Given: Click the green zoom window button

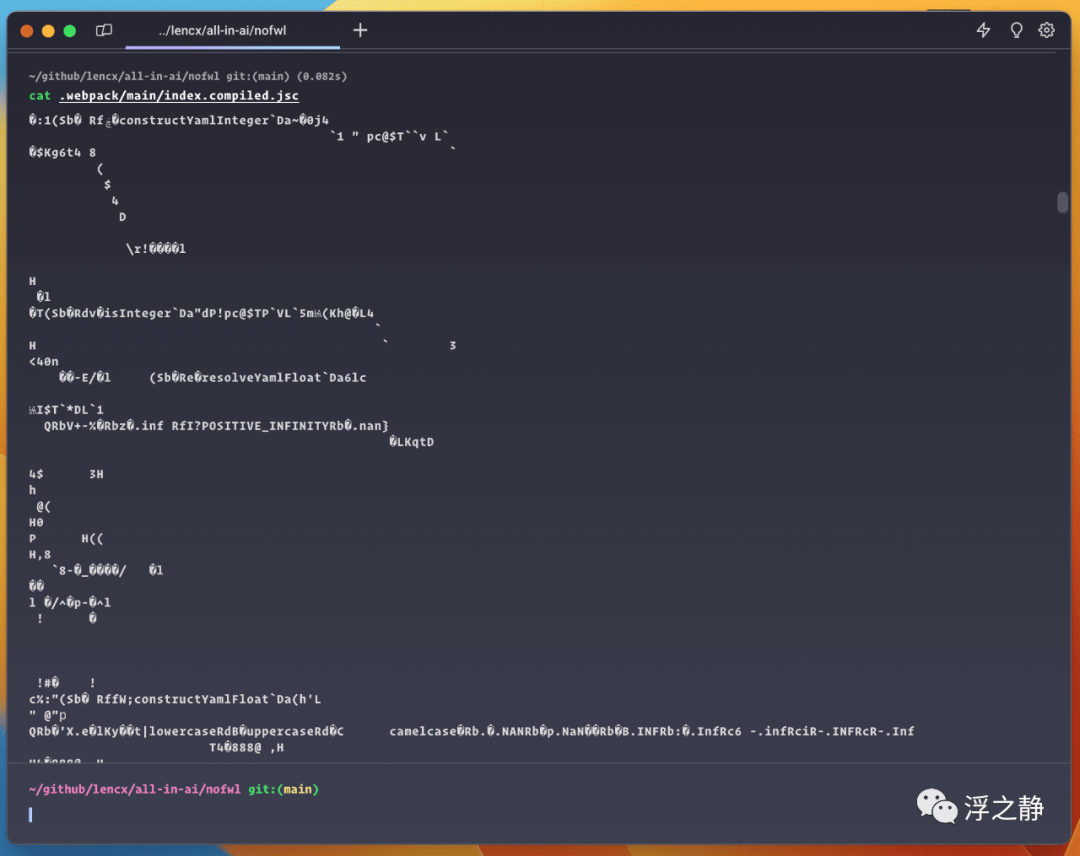Looking at the screenshot, I should [70, 31].
